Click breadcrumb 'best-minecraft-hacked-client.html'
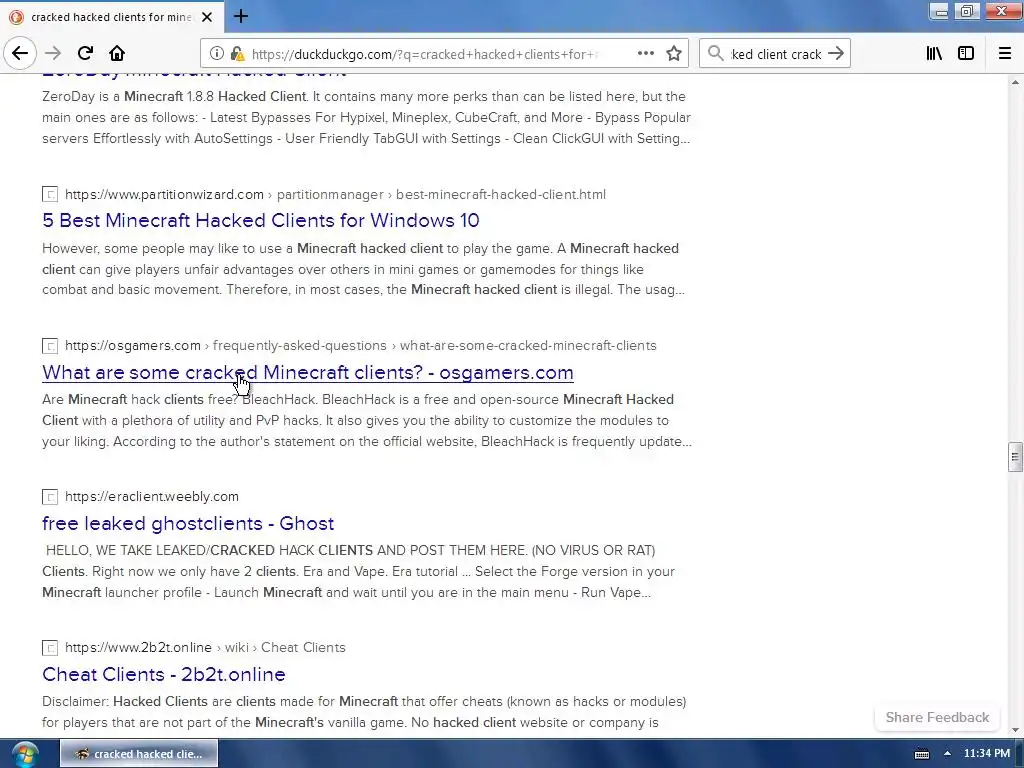Viewport: 1024px width, 768px height. pyautogui.click(x=501, y=195)
